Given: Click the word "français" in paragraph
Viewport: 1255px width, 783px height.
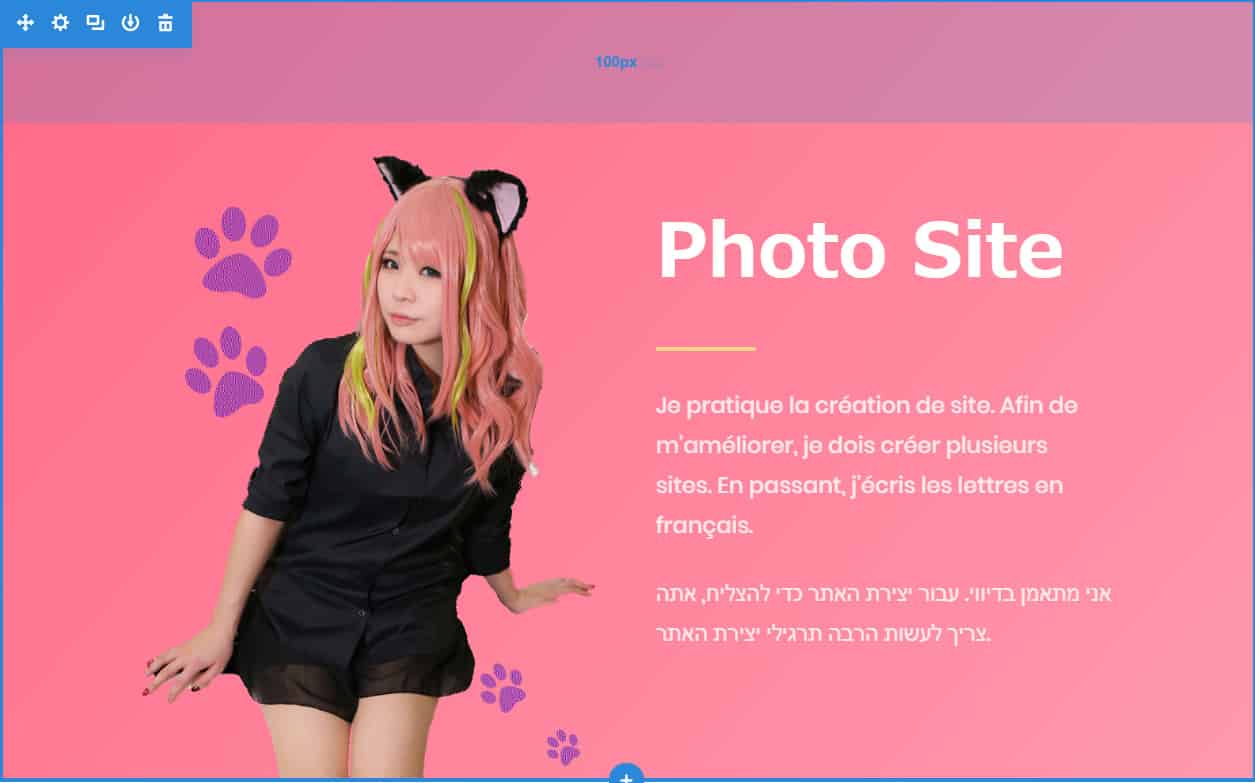Looking at the screenshot, I should (x=704, y=526).
